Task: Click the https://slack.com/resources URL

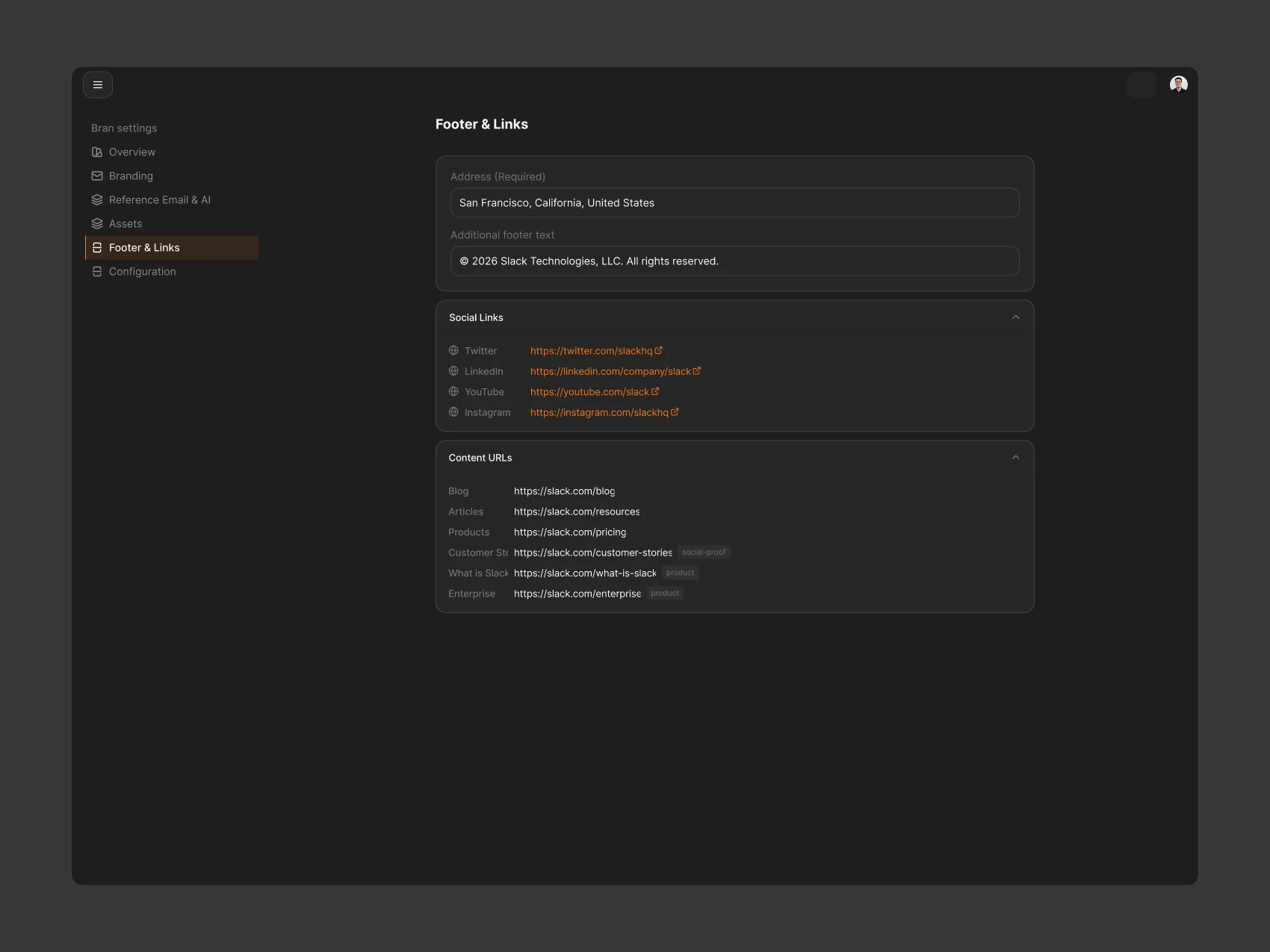Action: [x=577, y=511]
